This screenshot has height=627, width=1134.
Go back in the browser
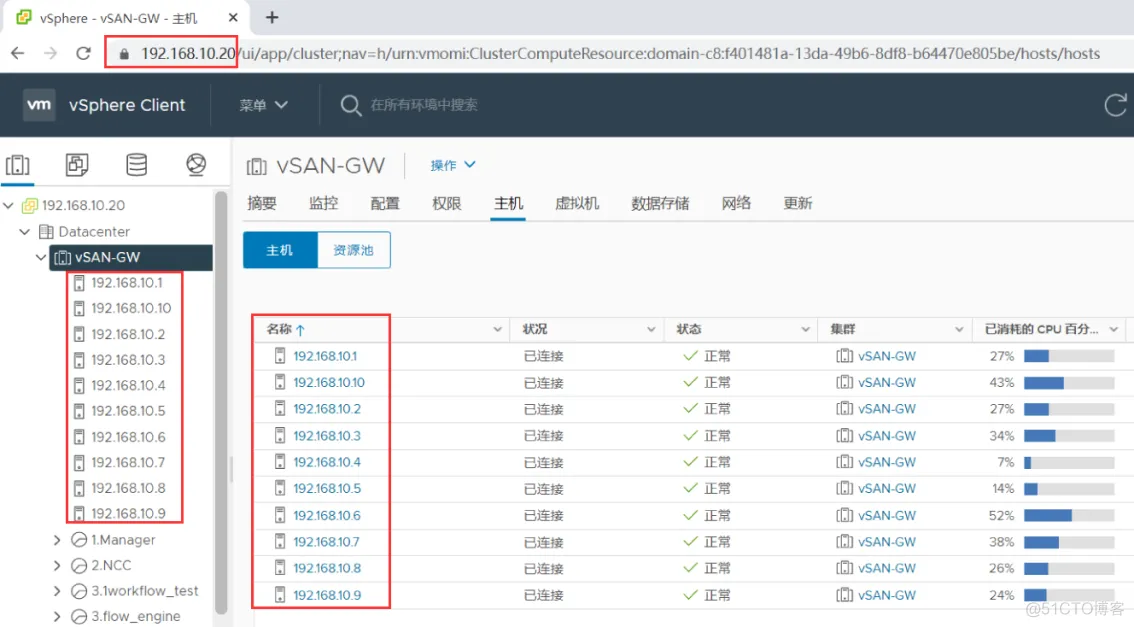[x=18, y=54]
